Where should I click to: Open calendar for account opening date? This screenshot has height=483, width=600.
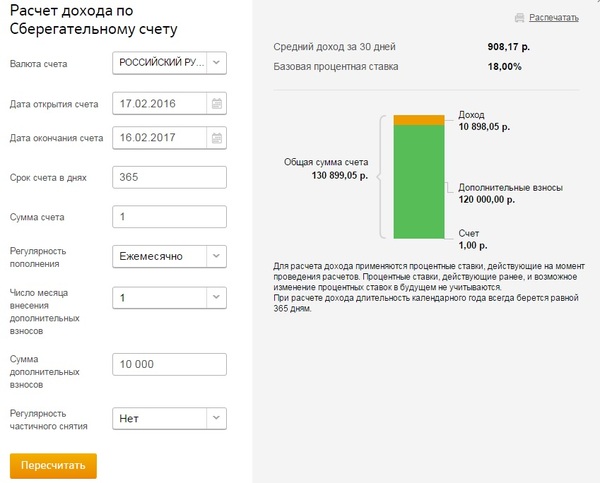click(x=217, y=103)
